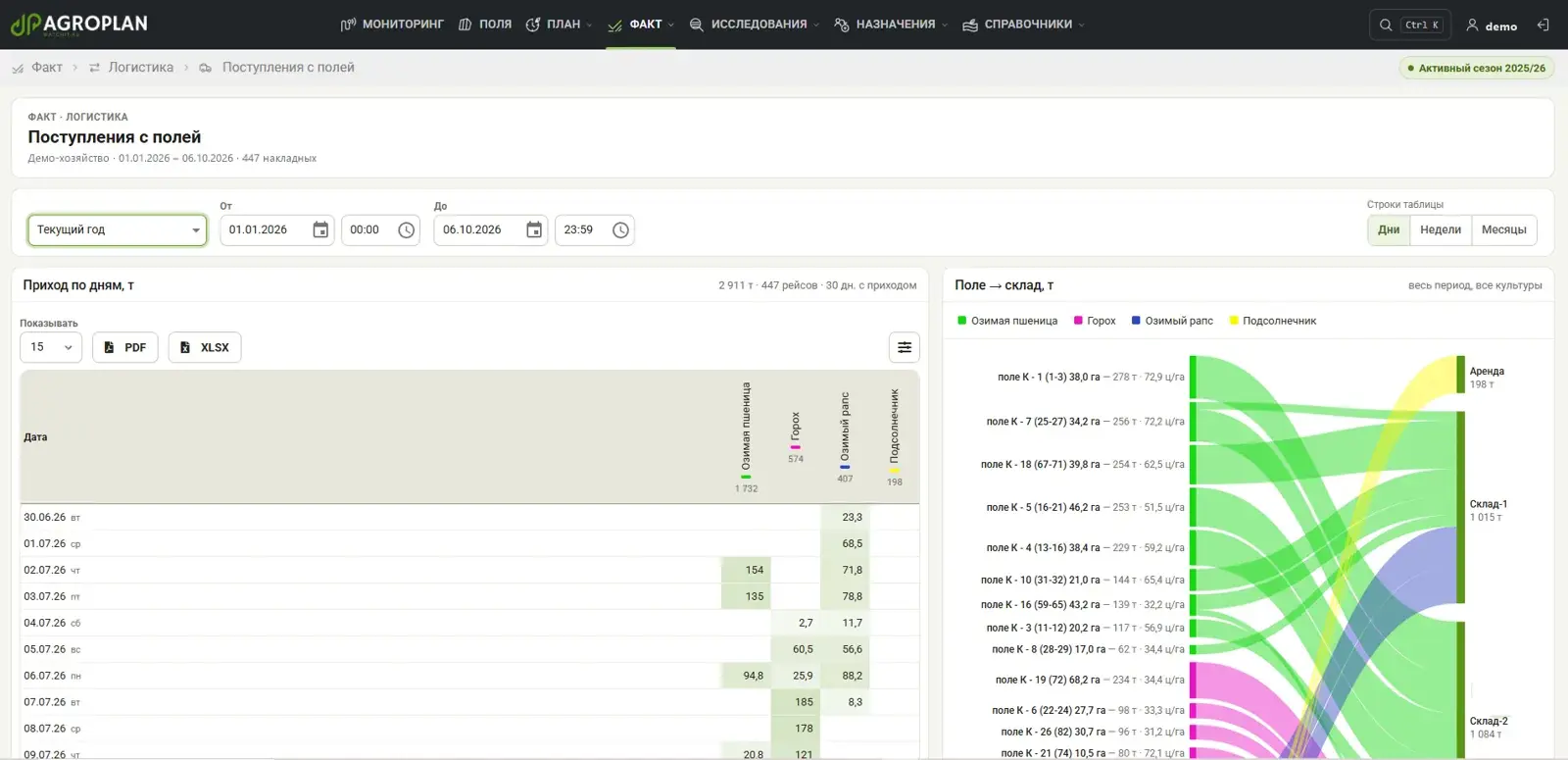Expand the План menu
Screen dimensions: 1568x760
coord(559,25)
